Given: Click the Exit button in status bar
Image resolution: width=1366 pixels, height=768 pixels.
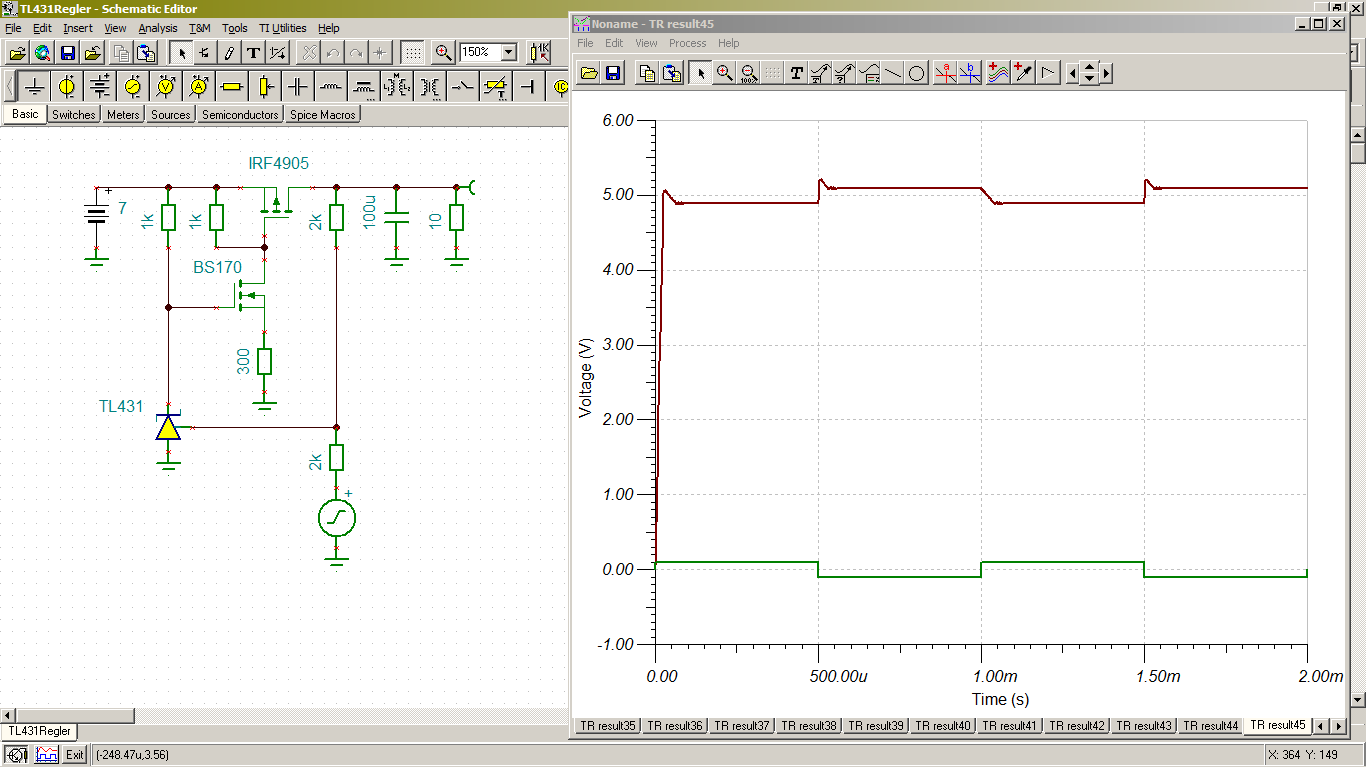Looking at the screenshot, I should 75,755.
